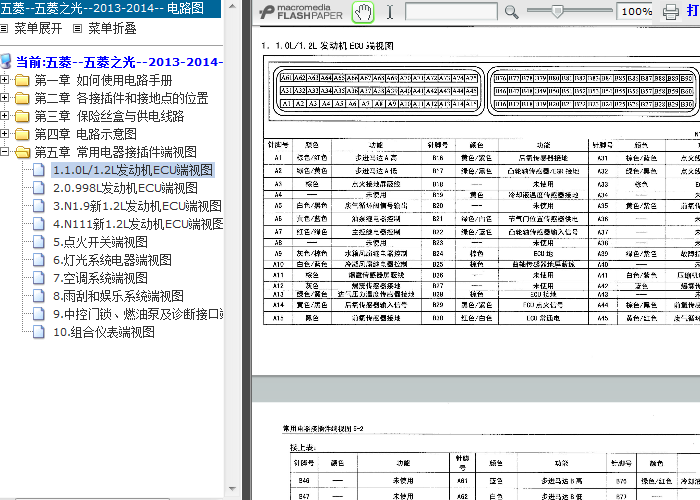
Task: Click the page icon of 6.灯光系统电器端视图
Action: click(39, 260)
